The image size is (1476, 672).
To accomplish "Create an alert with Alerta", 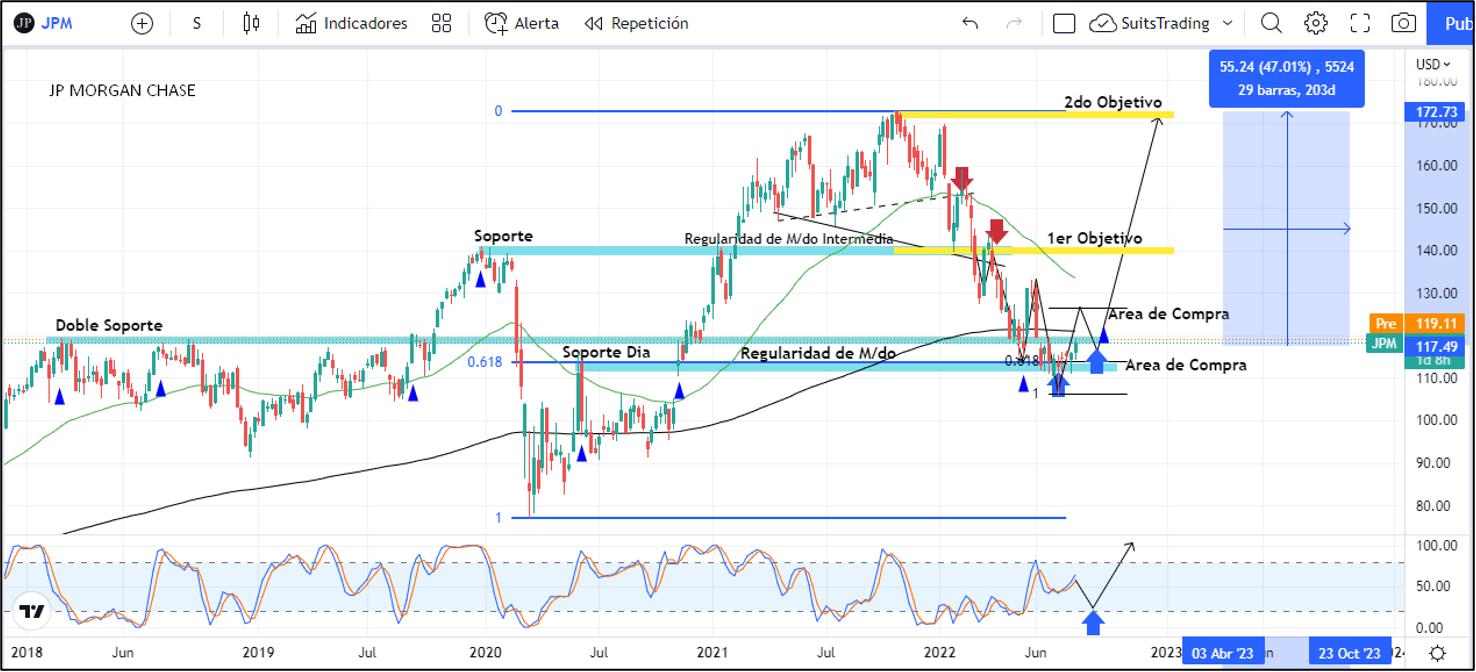I will (x=522, y=23).
